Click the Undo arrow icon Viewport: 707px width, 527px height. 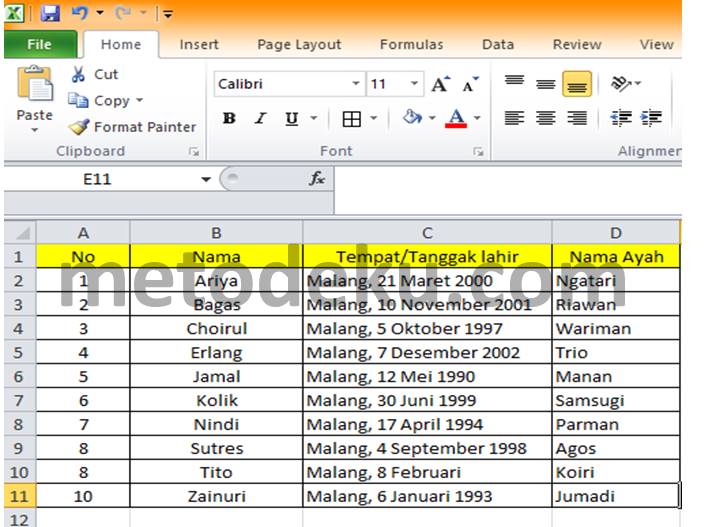tap(80, 13)
